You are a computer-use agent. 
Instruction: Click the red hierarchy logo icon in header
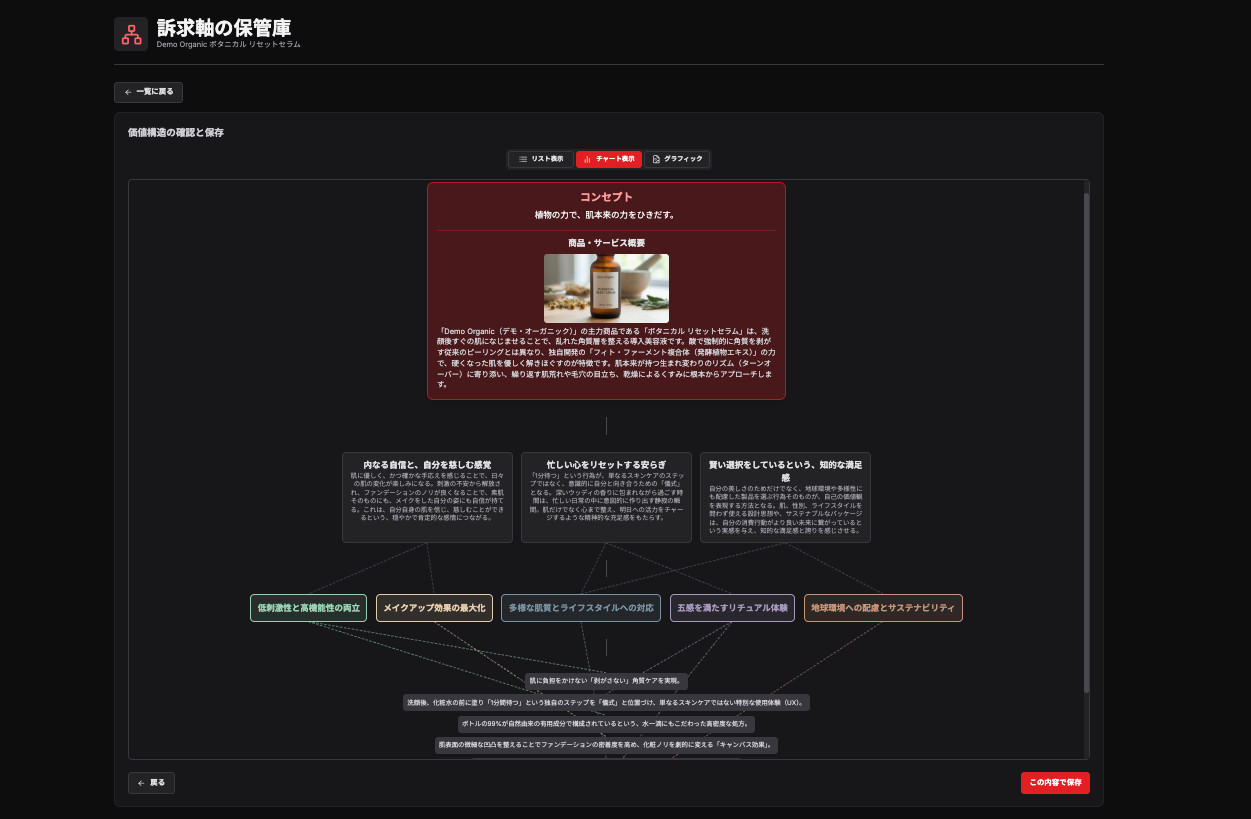131,34
